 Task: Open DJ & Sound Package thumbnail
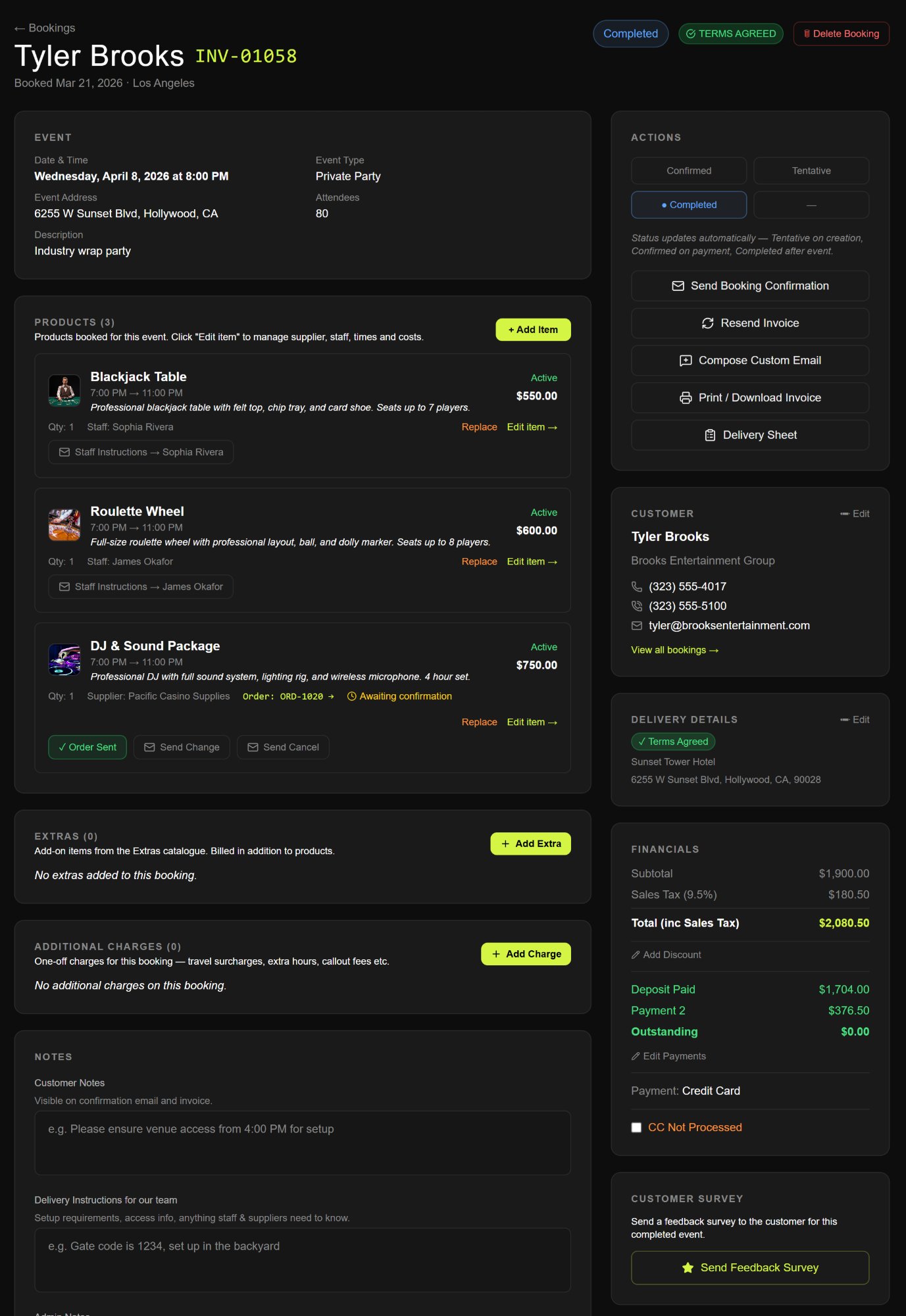[64, 659]
